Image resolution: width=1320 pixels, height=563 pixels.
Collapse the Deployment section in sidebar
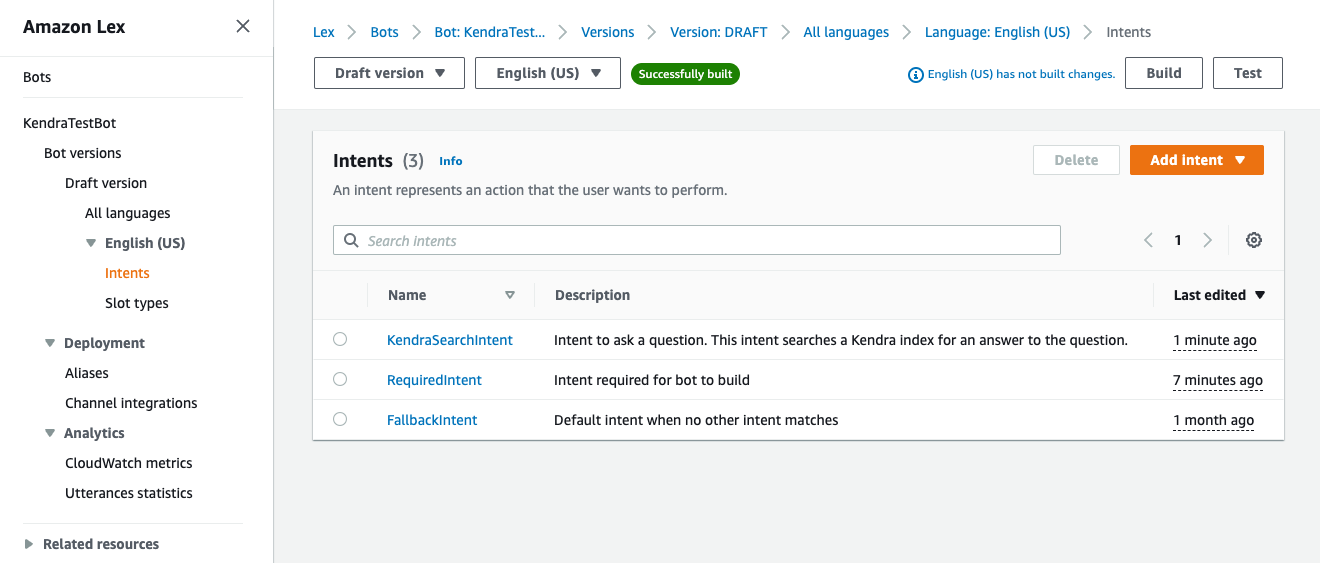pyautogui.click(x=50, y=343)
